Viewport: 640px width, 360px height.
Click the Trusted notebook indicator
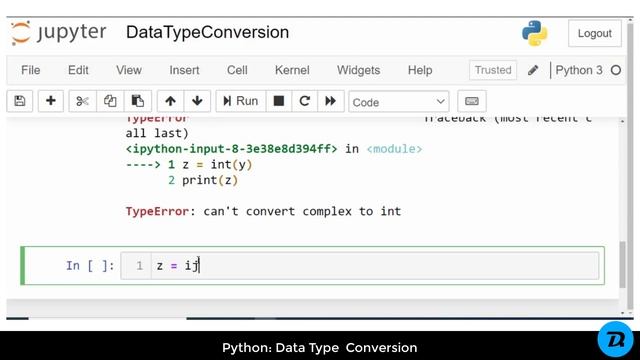(x=493, y=70)
